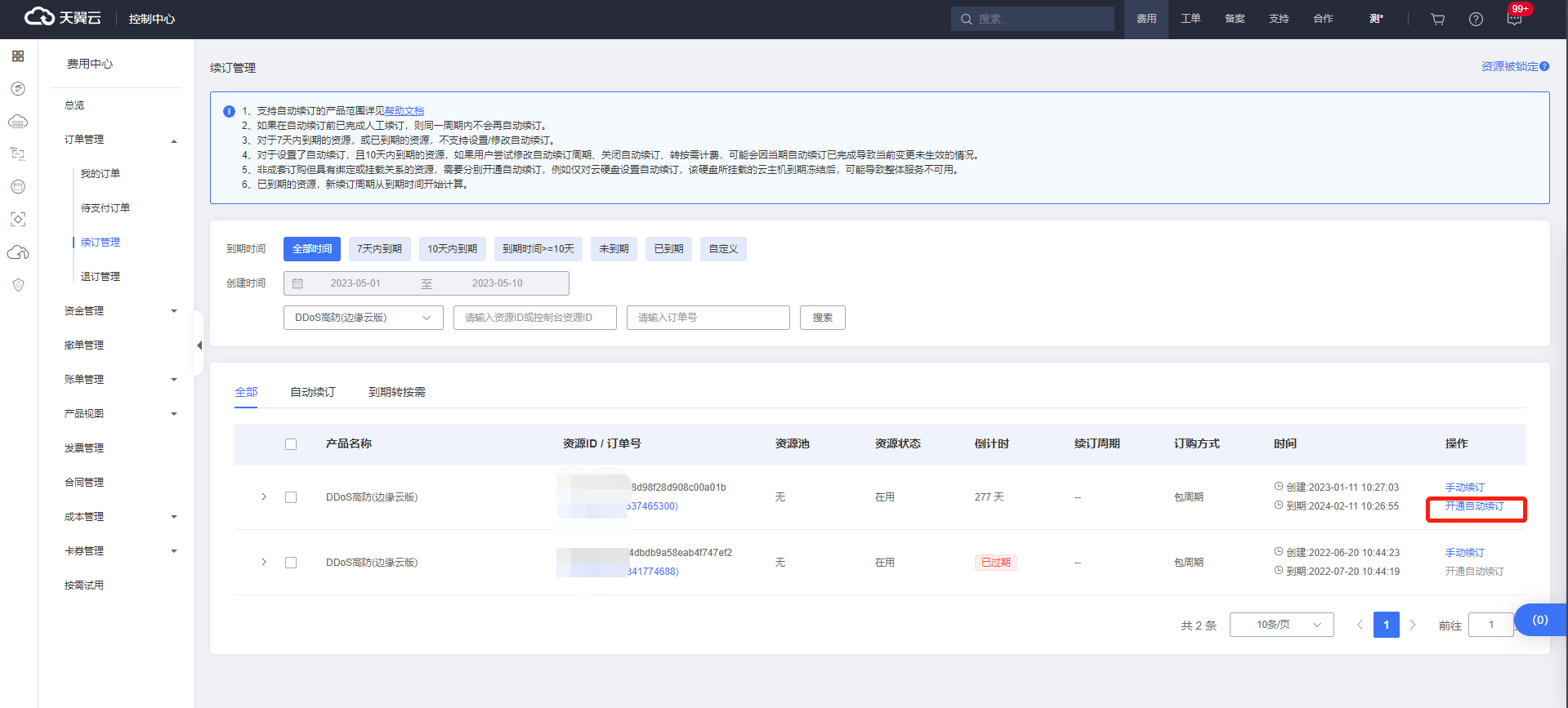Open the messages icon with 99+ badge
This screenshot has height=708, width=1568.
coord(1514,19)
